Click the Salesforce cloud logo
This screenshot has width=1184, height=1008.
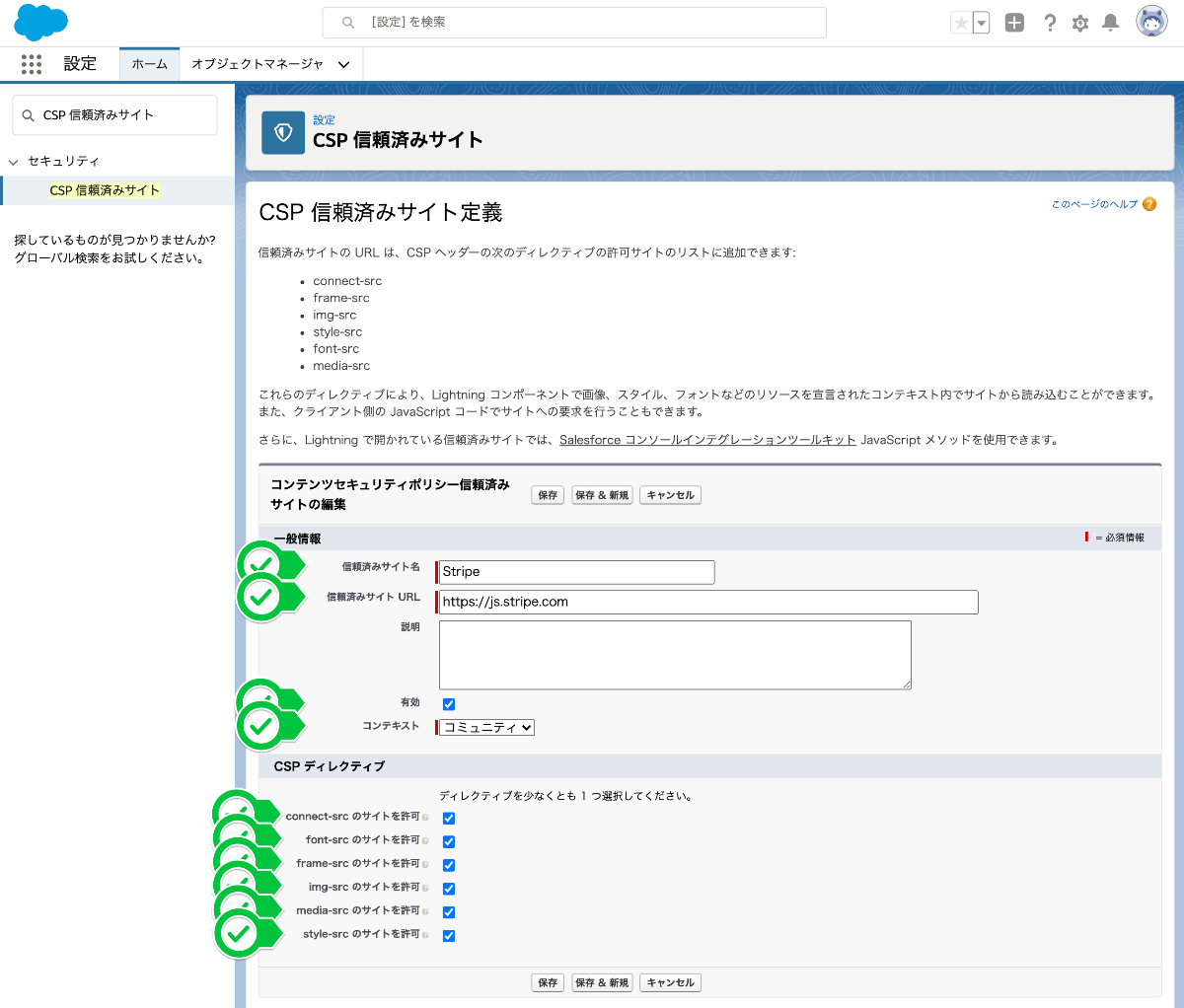point(40,22)
